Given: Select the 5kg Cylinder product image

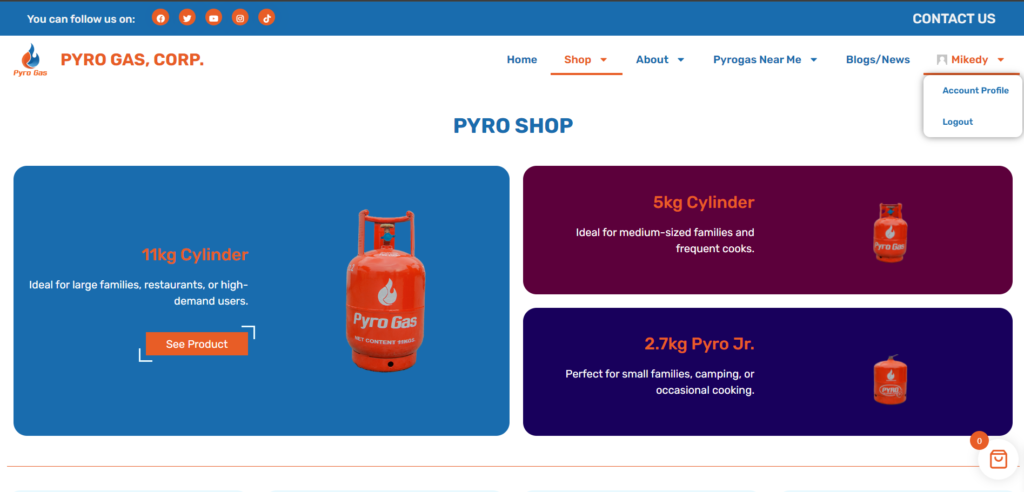Looking at the screenshot, I should tap(890, 232).
